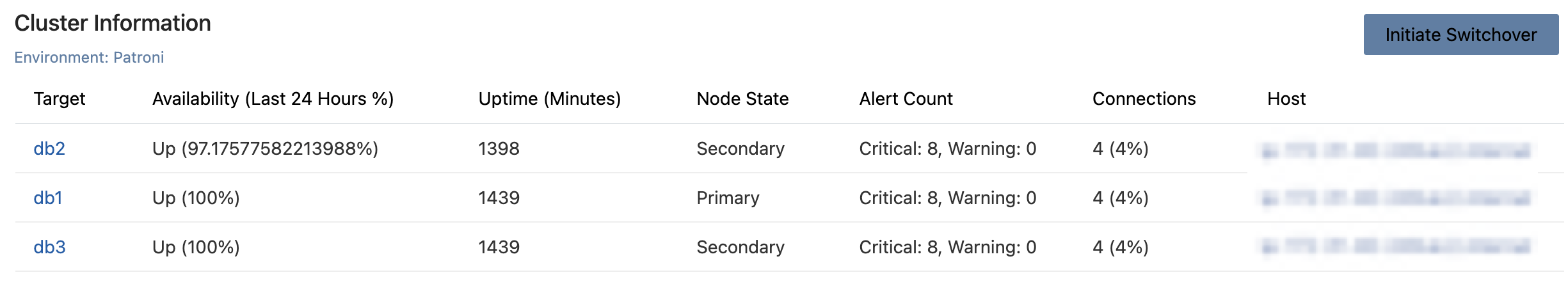The width and height of the screenshot is (1568, 284).
Task: Open the db2 target link
Action: [49, 148]
